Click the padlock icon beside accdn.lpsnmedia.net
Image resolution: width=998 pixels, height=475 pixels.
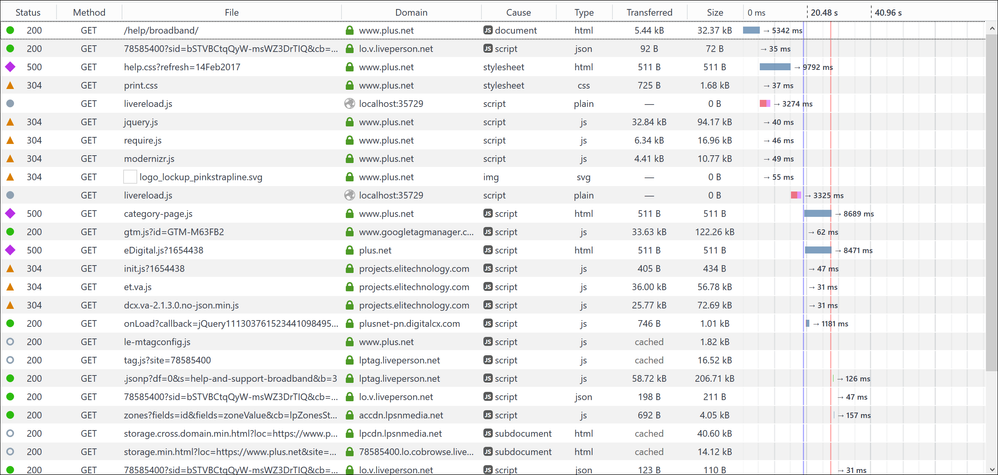(x=349, y=415)
